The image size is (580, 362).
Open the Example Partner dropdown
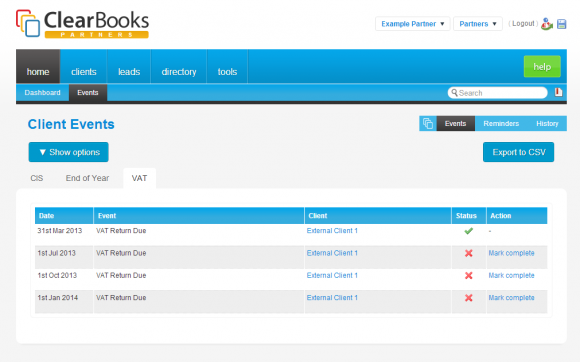(412, 24)
